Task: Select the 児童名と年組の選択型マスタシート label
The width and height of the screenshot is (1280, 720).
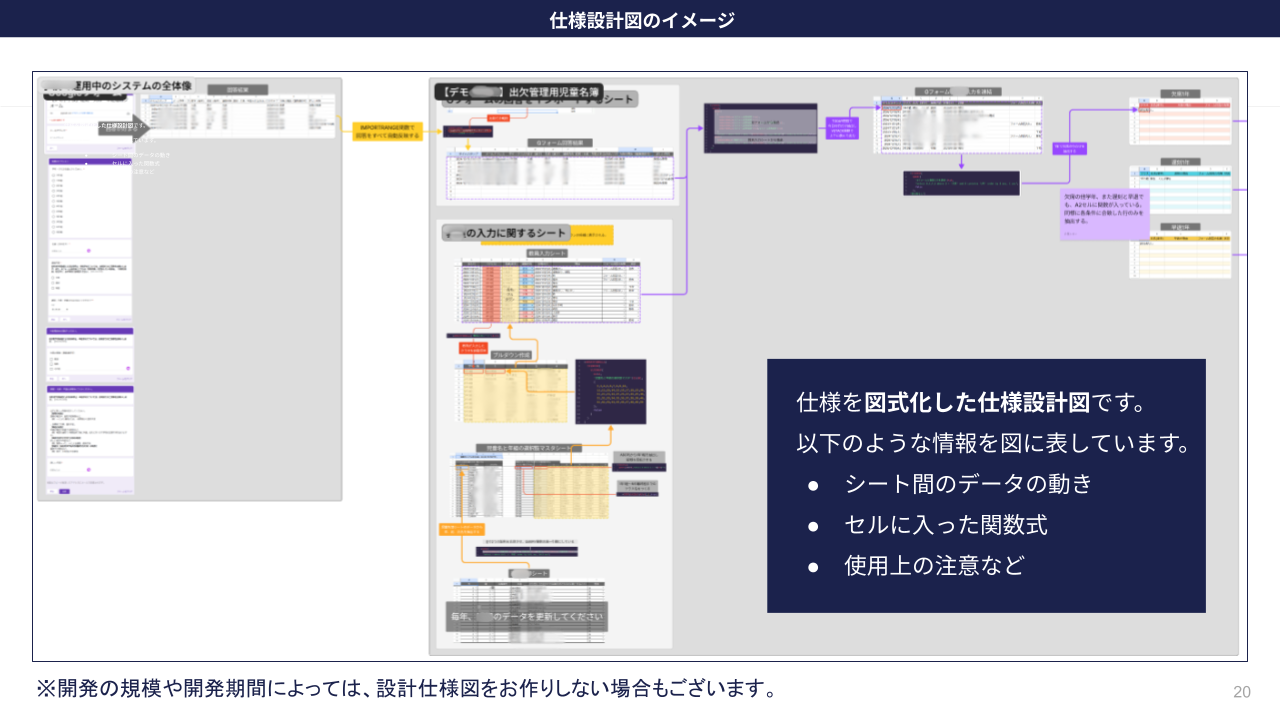Action: tap(528, 449)
